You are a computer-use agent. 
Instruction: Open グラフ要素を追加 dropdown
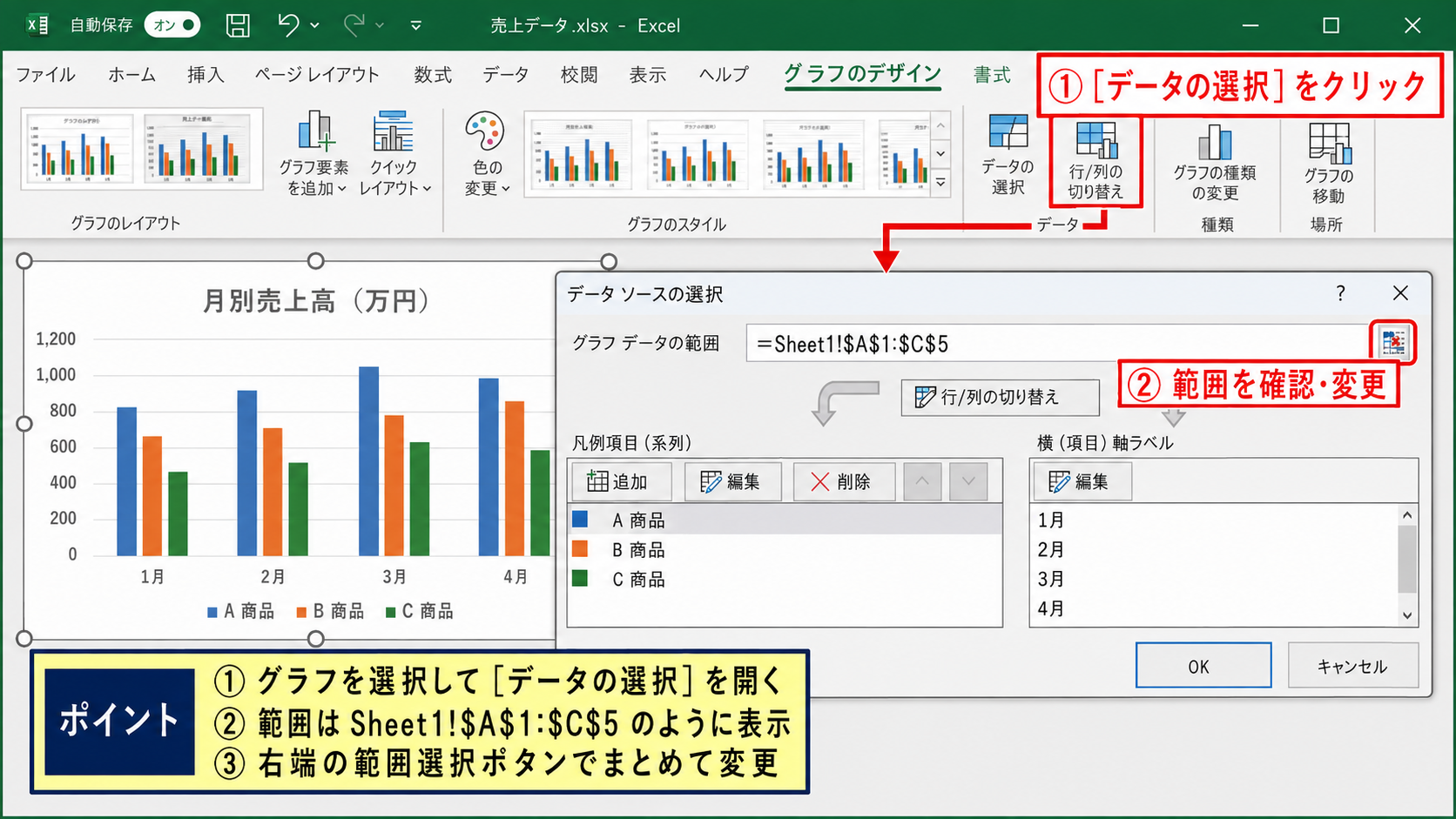click(314, 153)
